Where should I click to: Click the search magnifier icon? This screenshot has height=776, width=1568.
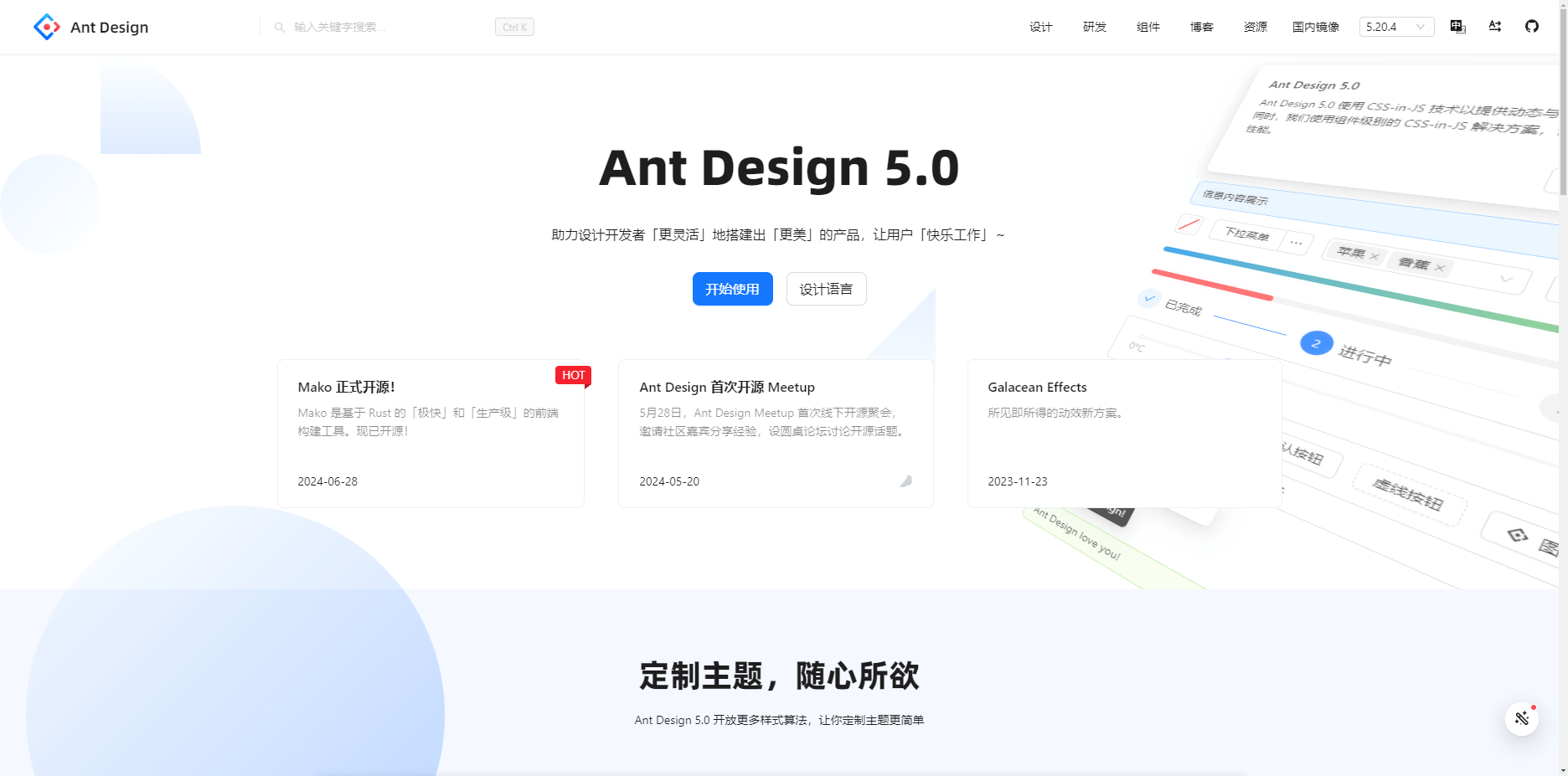(280, 28)
